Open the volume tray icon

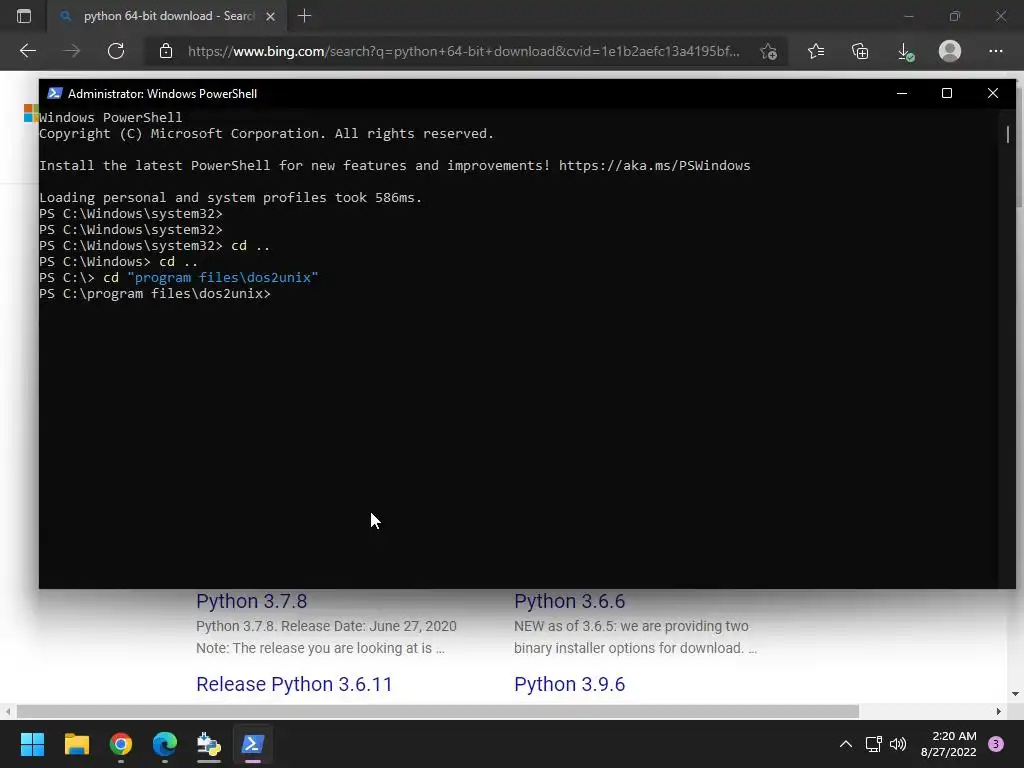point(898,744)
